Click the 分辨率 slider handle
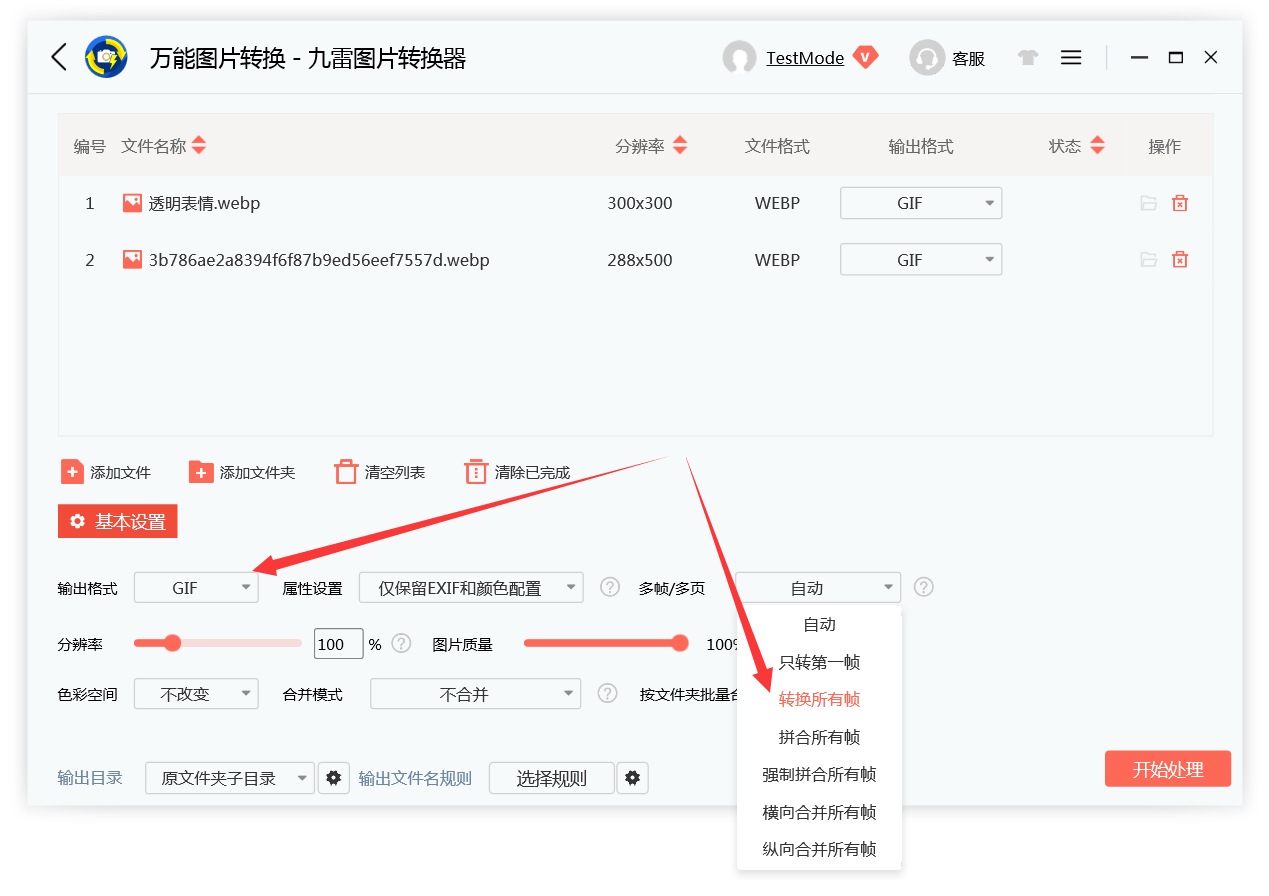Viewport: 1269px width, 896px height. 172,643
